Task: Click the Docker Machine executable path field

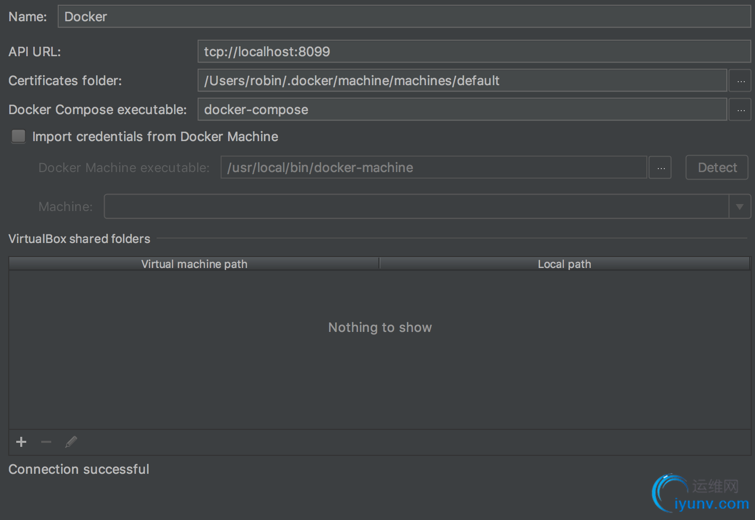Action: coord(433,168)
